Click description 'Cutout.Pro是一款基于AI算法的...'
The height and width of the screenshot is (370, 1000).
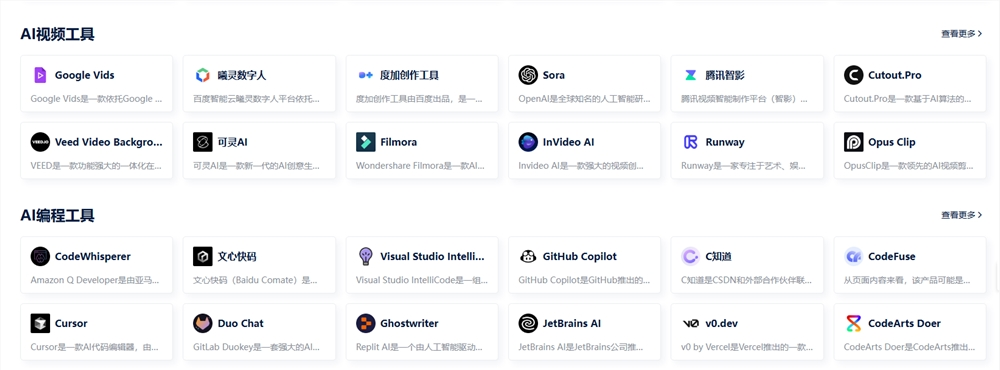click(x=909, y=100)
